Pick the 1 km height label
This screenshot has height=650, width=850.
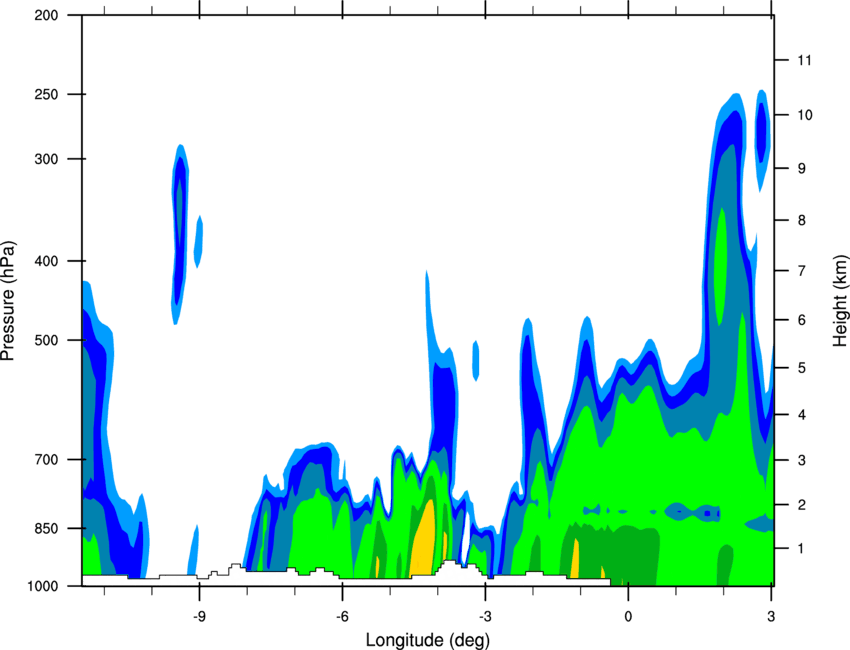coord(802,549)
